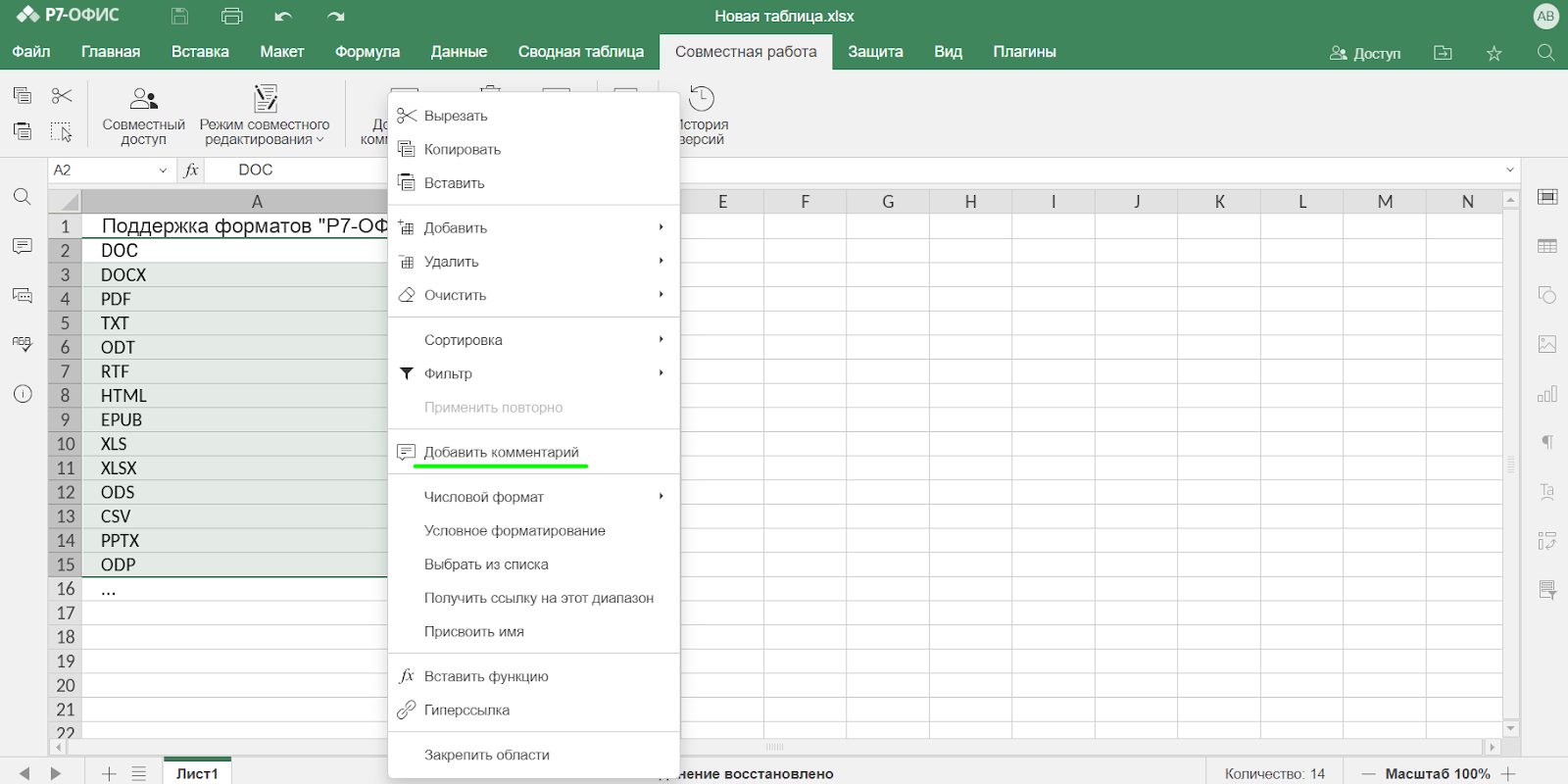Choose Присвоить имя menu entry
This screenshot has height=784, width=1568.
pos(534,631)
